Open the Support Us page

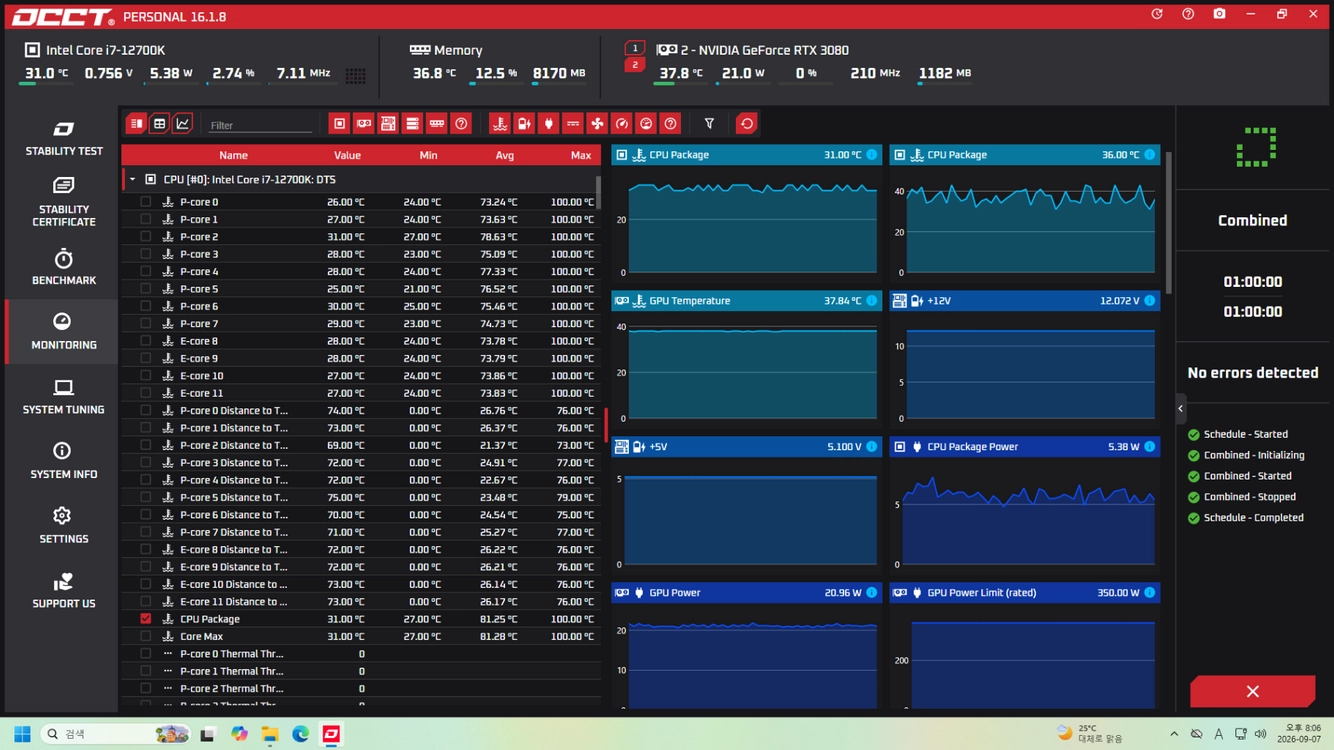click(x=64, y=590)
